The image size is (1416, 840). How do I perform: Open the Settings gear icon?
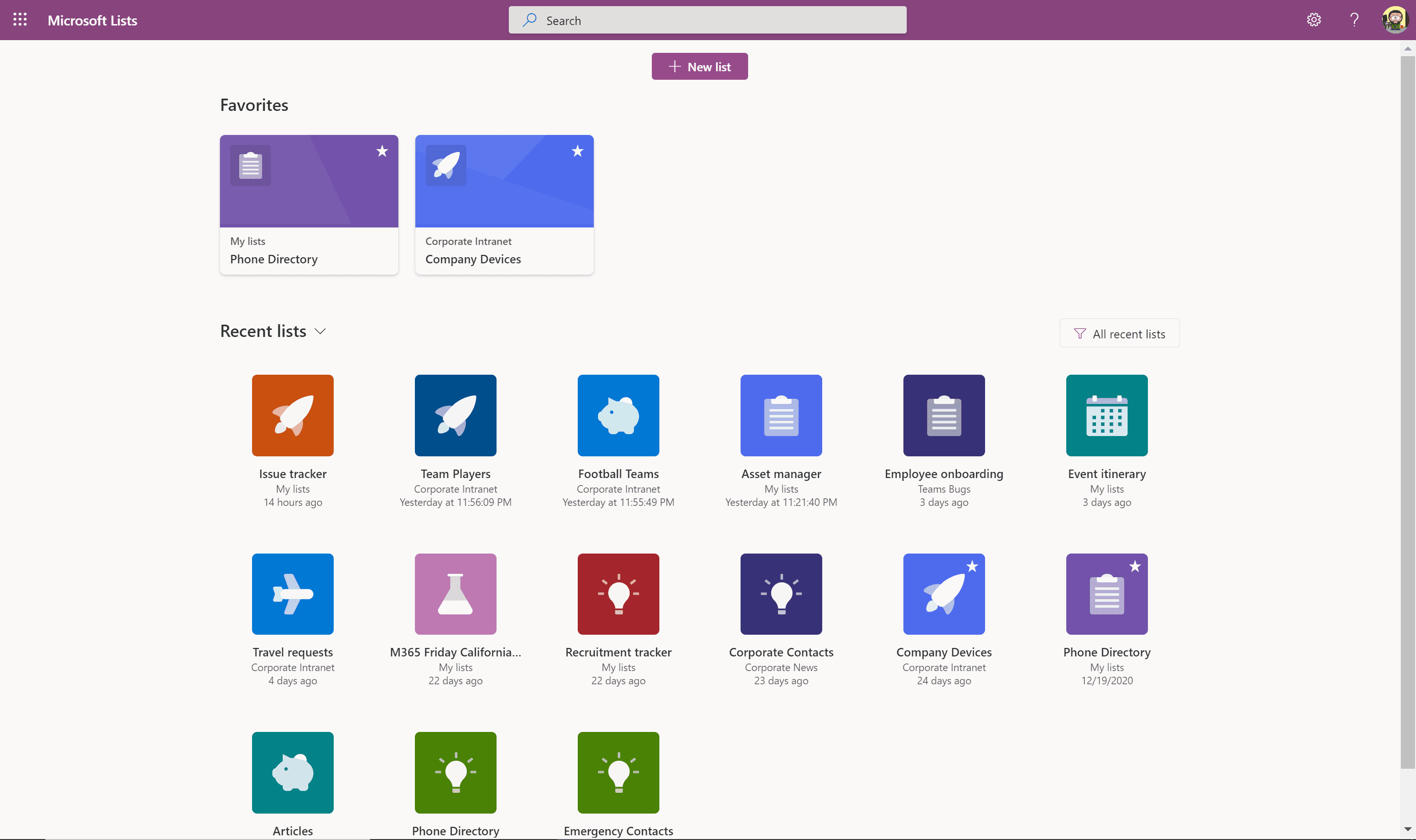pyautogui.click(x=1314, y=20)
